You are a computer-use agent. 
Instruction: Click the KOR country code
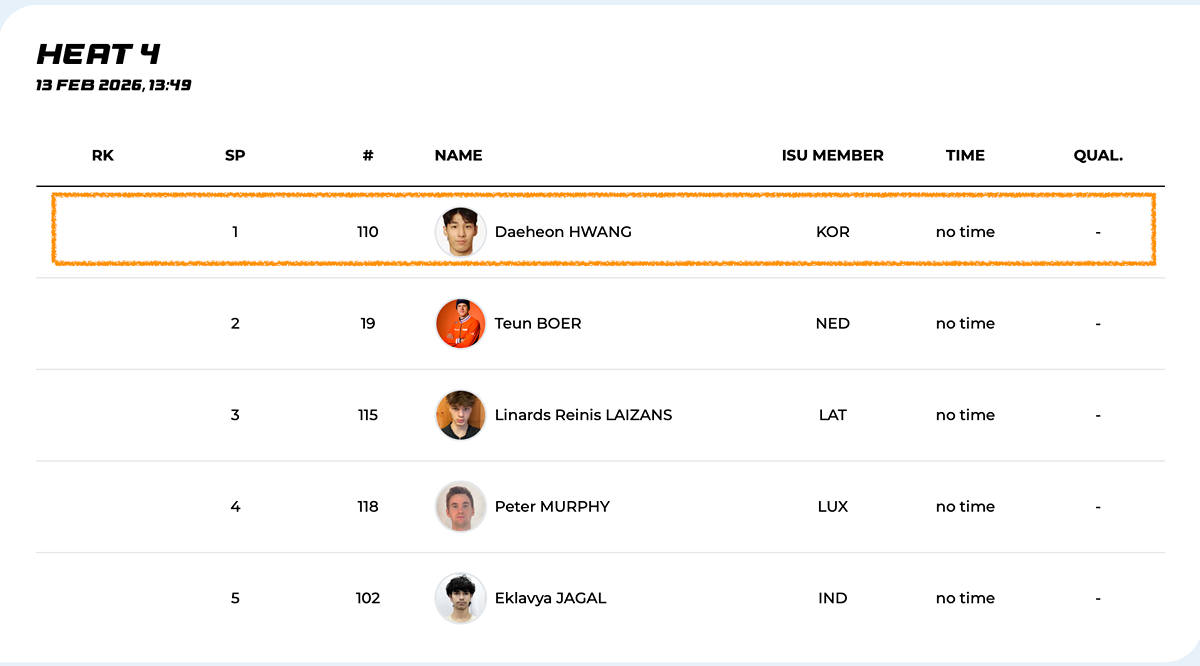point(832,232)
